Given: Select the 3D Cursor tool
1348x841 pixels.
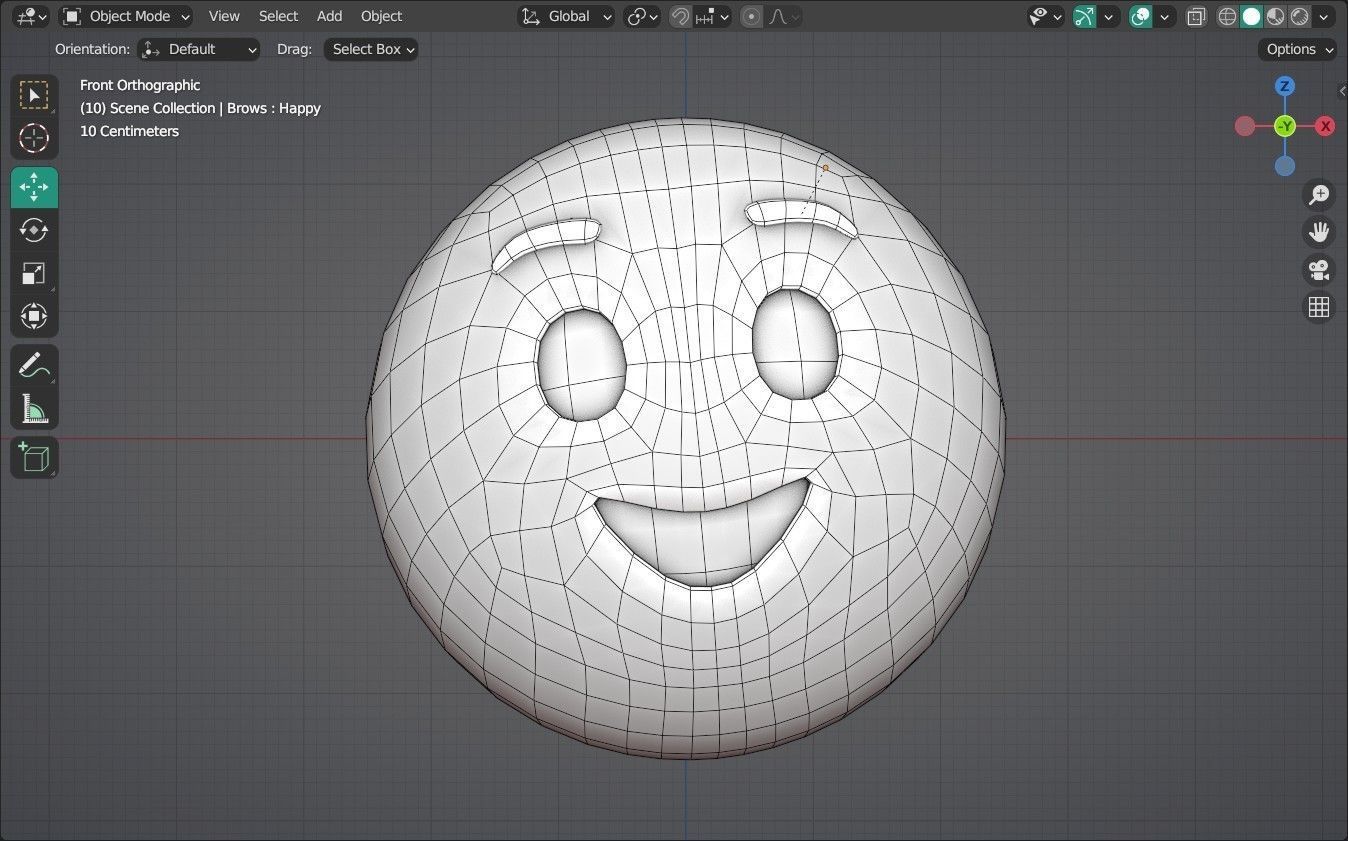Looking at the screenshot, I should pos(34,138).
